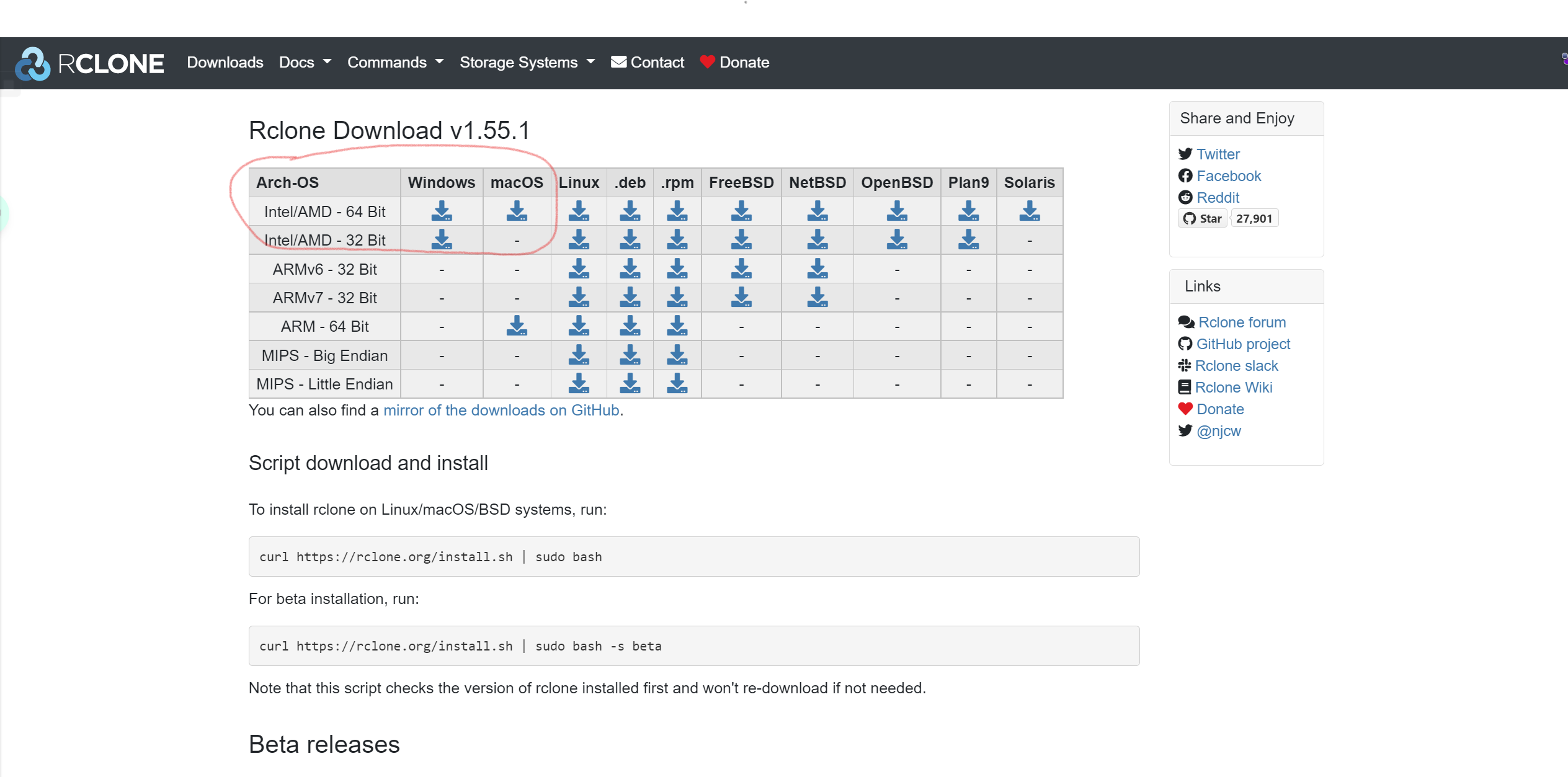Click the Rclone Download v1.55.1 heading
1568x777 pixels.
(390, 131)
